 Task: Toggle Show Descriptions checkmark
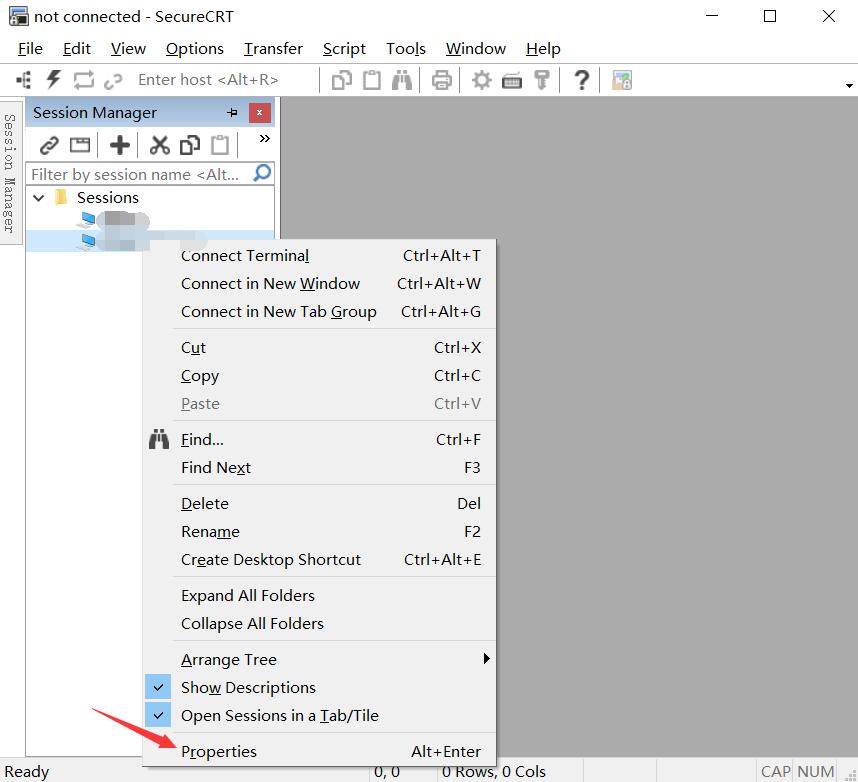(158, 687)
